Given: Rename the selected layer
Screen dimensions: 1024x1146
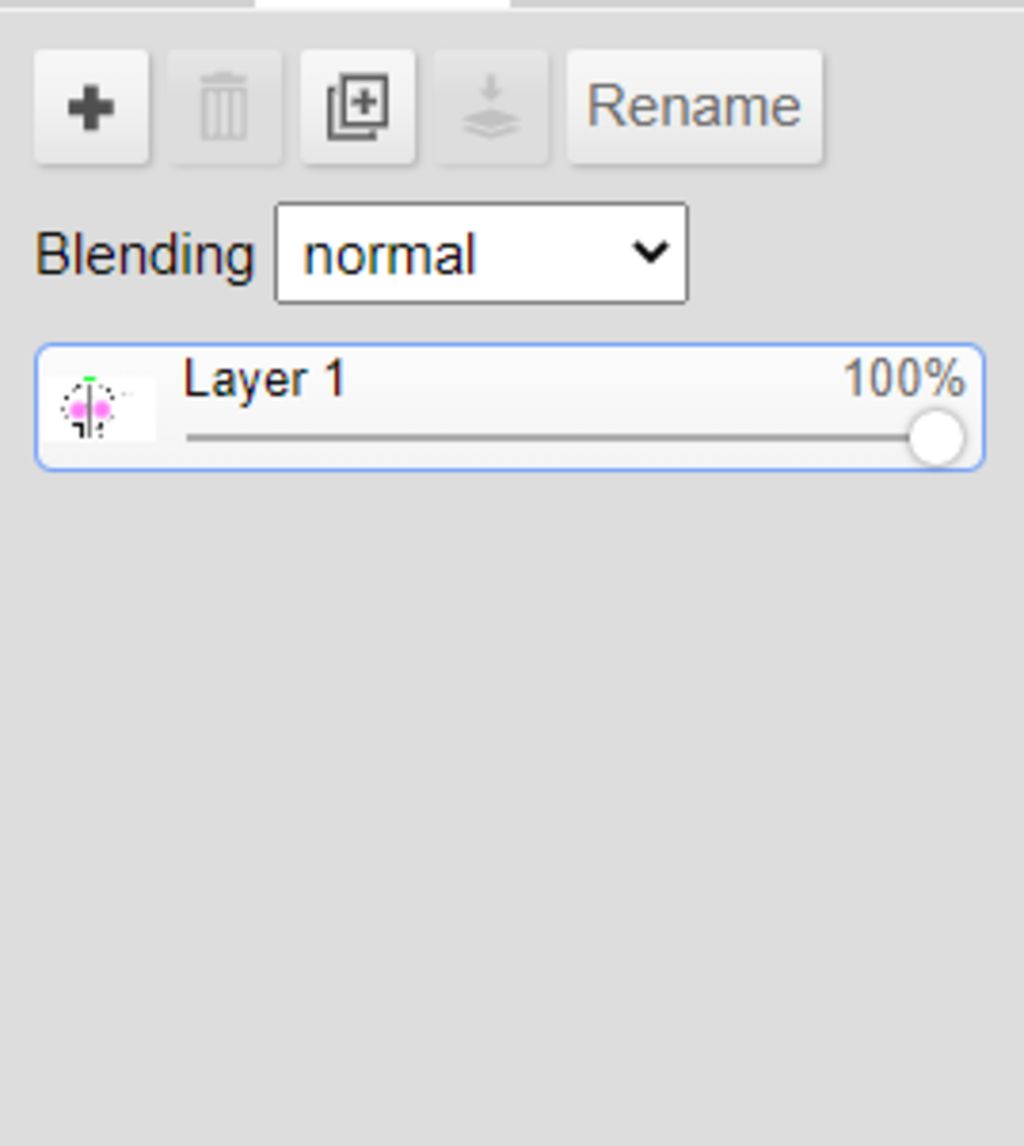Looking at the screenshot, I should click(x=694, y=107).
